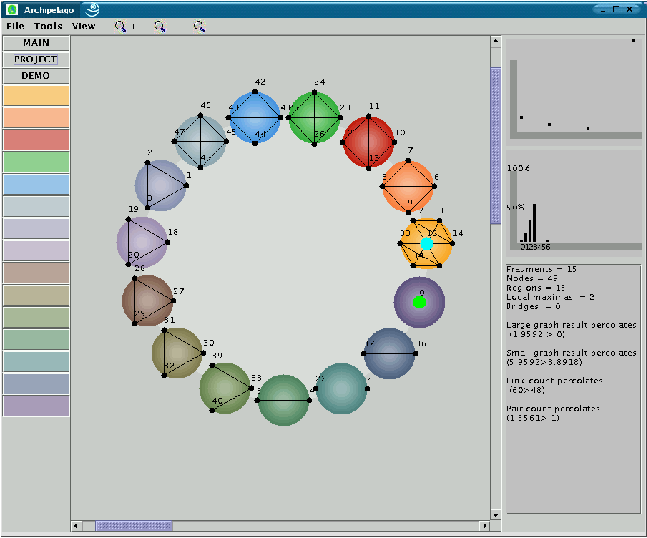647x538 pixels.
Task: Click the leftmost magnifier zoom icon in toolbar
Action: coord(121,26)
